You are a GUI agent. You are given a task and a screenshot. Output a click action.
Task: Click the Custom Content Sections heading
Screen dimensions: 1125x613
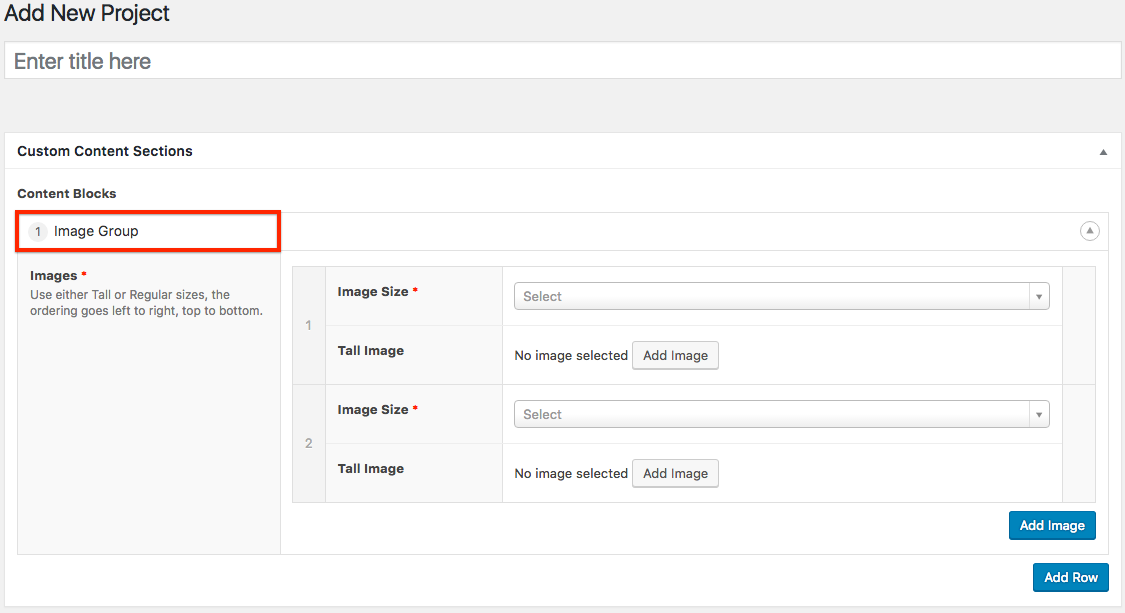[105, 151]
